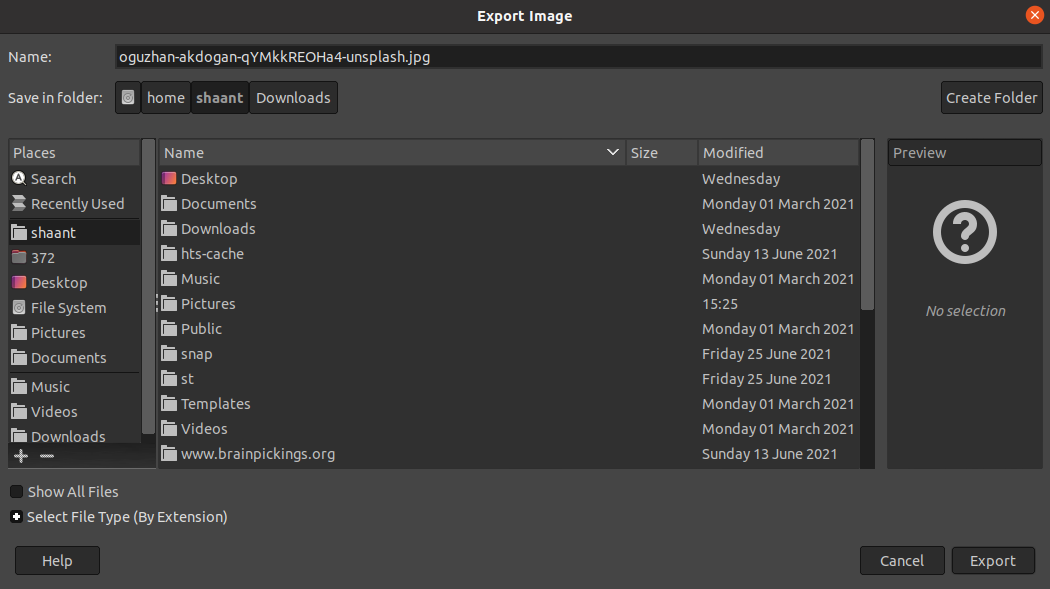Click the Pictures folder icon in file list
The image size is (1050, 589).
click(x=168, y=304)
